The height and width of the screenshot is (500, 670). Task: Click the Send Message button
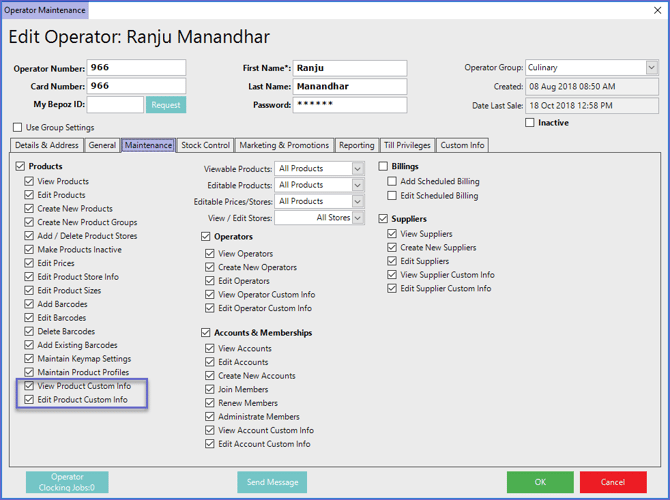272,482
